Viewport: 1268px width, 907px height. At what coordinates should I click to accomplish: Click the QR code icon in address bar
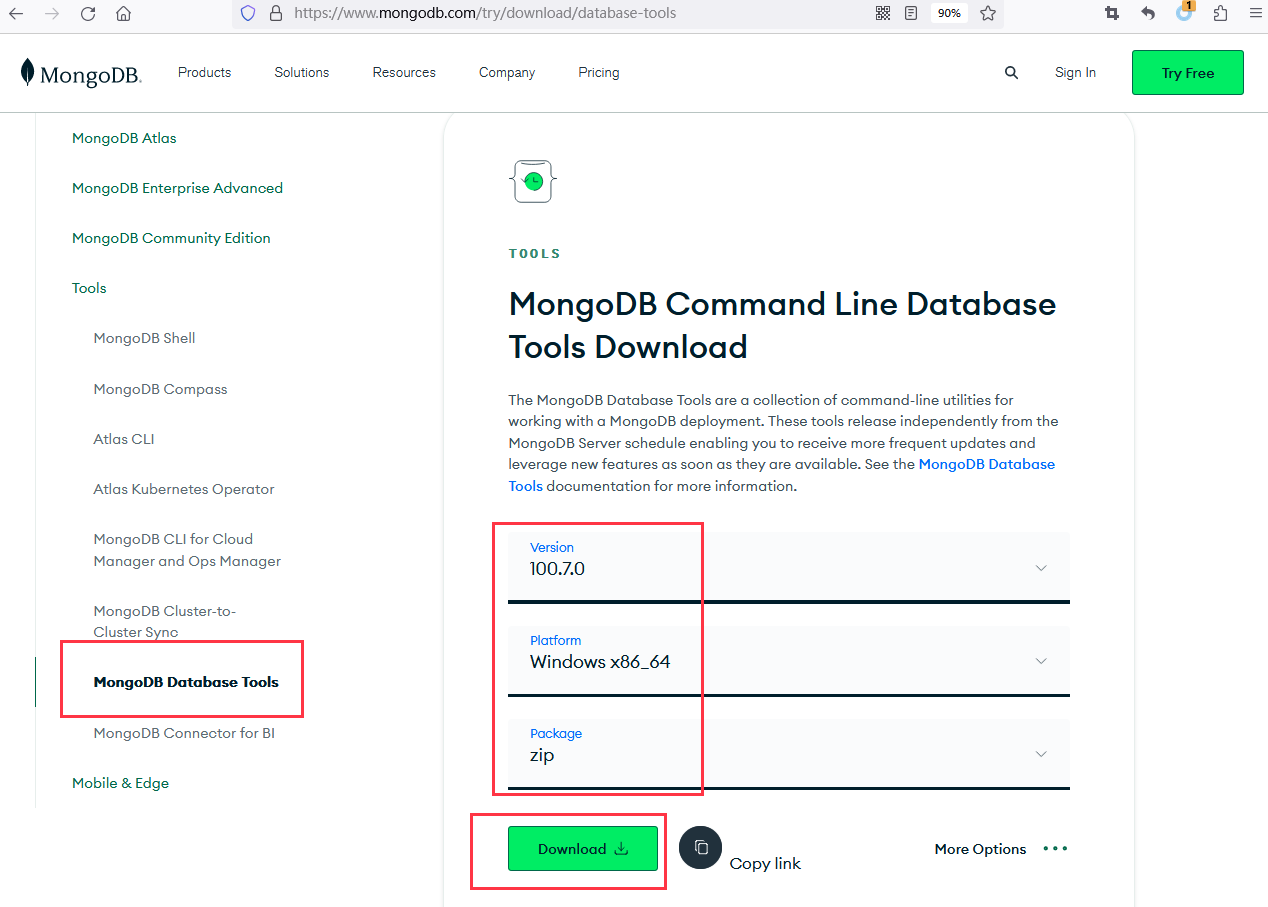tap(883, 14)
